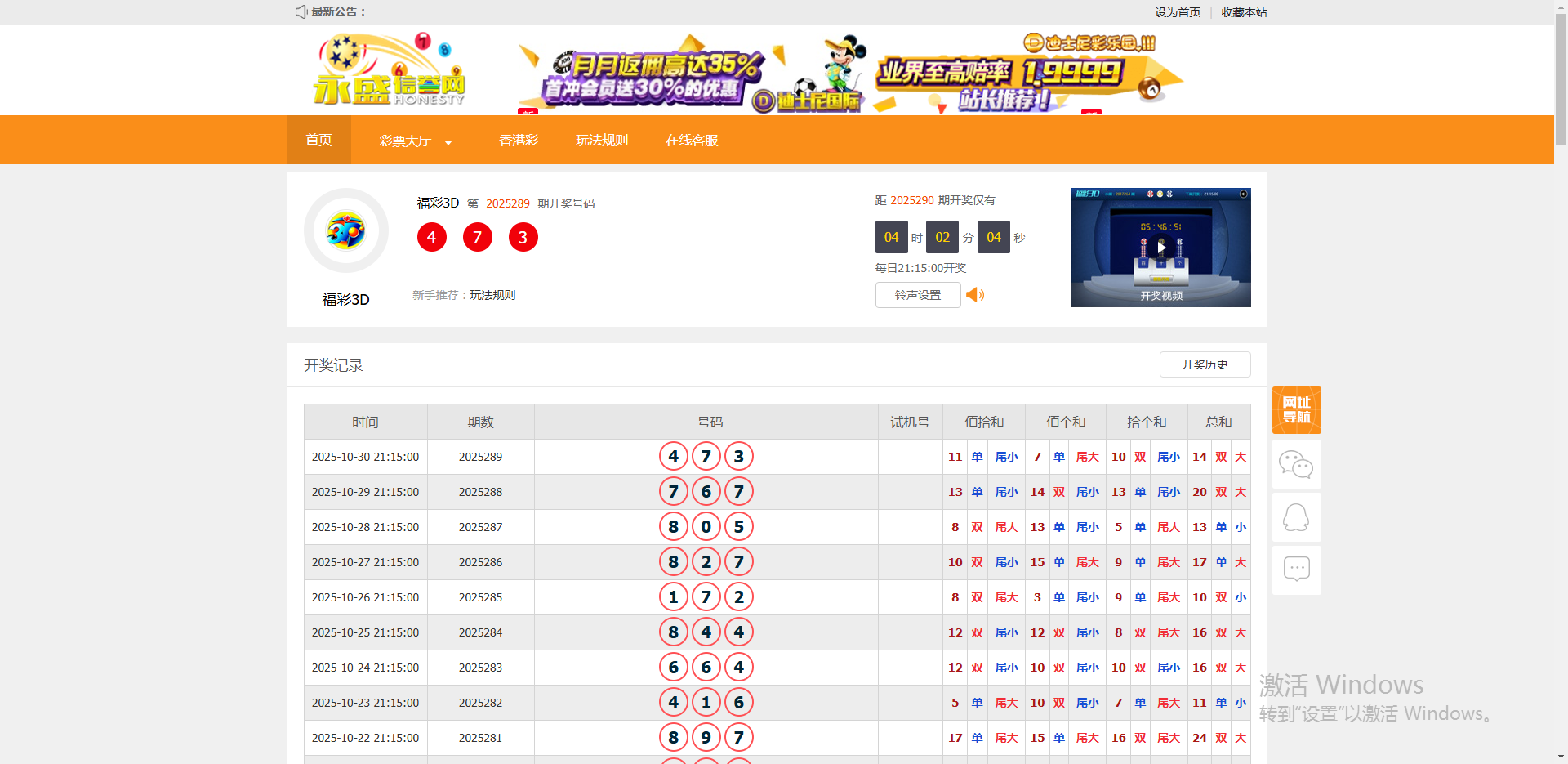This screenshot has width=1568, height=764.
Task: Play the 开奖视频 lottery draw video
Action: coord(1160,247)
